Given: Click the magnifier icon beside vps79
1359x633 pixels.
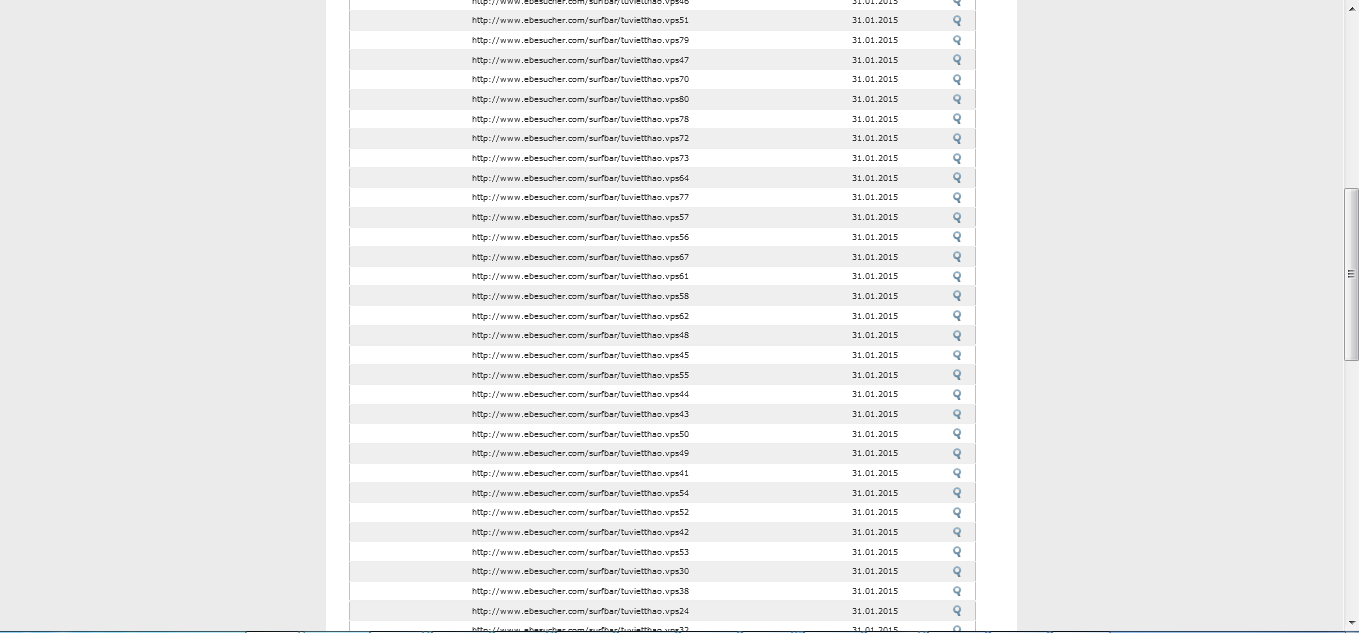Looking at the screenshot, I should (957, 41).
